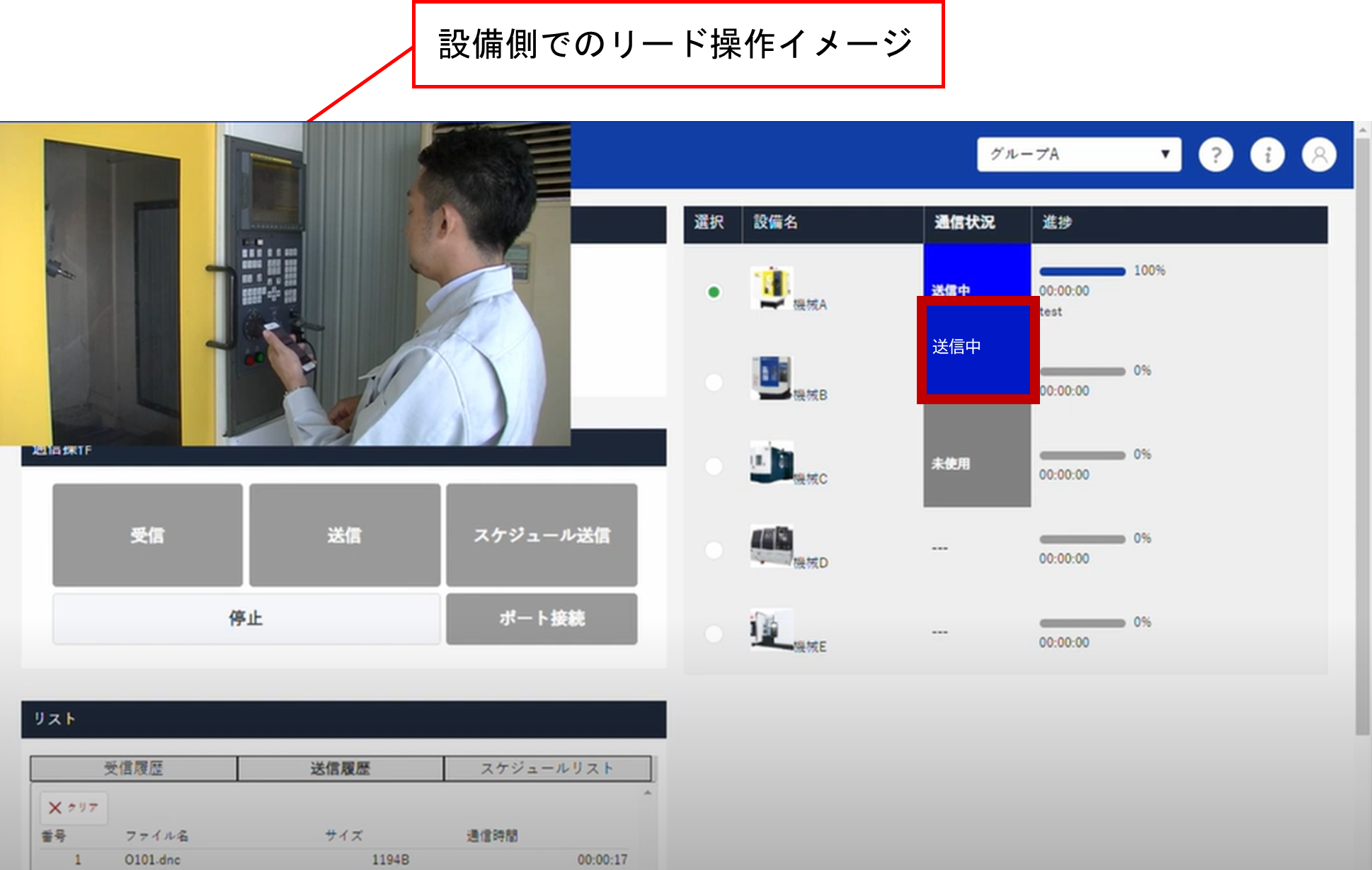Viewport: 1372px width, 870px height.
Task: Click the リスト panel header
Action: pos(343,719)
